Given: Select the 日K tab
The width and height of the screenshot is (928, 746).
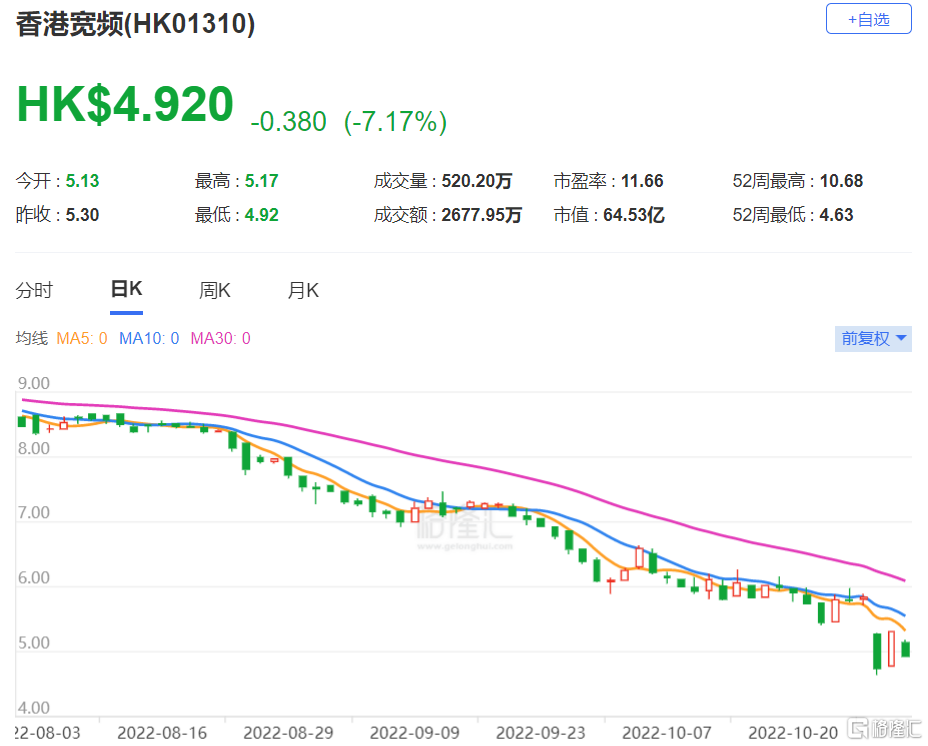Looking at the screenshot, I should pos(127,290).
